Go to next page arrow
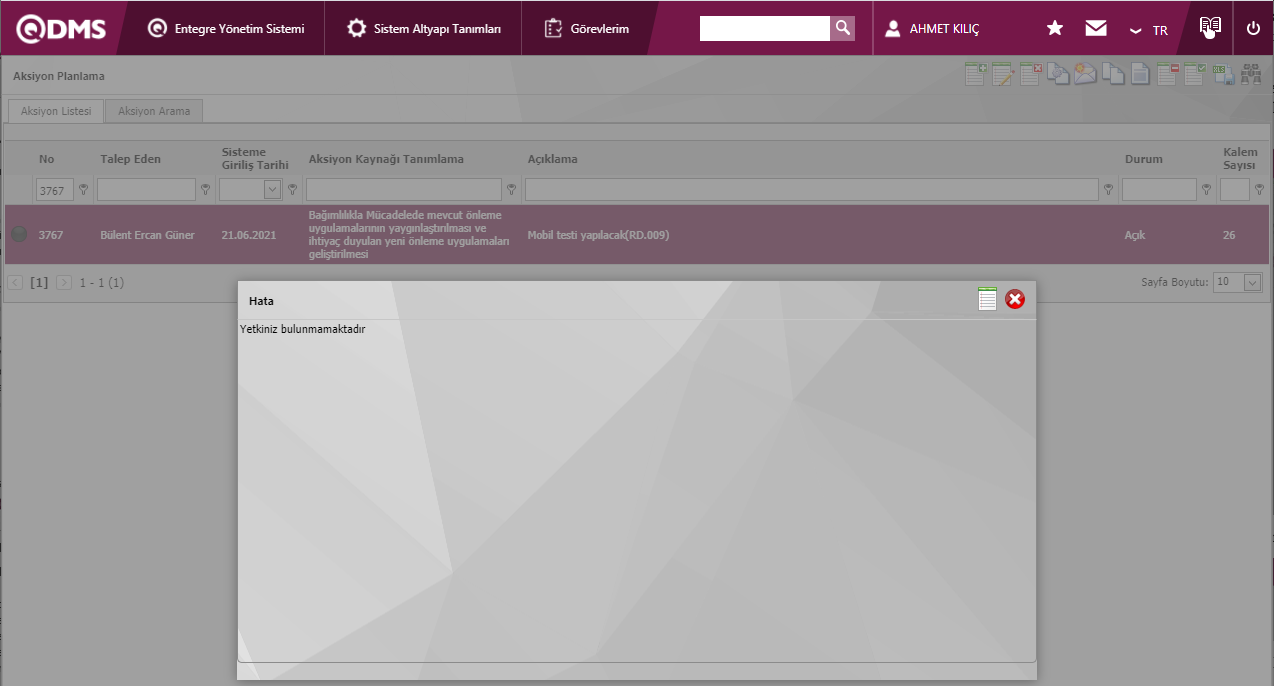The height and width of the screenshot is (686, 1274). click(64, 283)
